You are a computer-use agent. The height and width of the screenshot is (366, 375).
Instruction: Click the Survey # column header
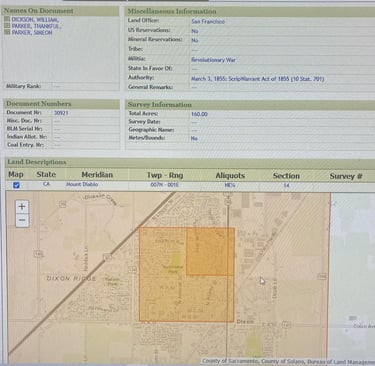tap(346, 176)
